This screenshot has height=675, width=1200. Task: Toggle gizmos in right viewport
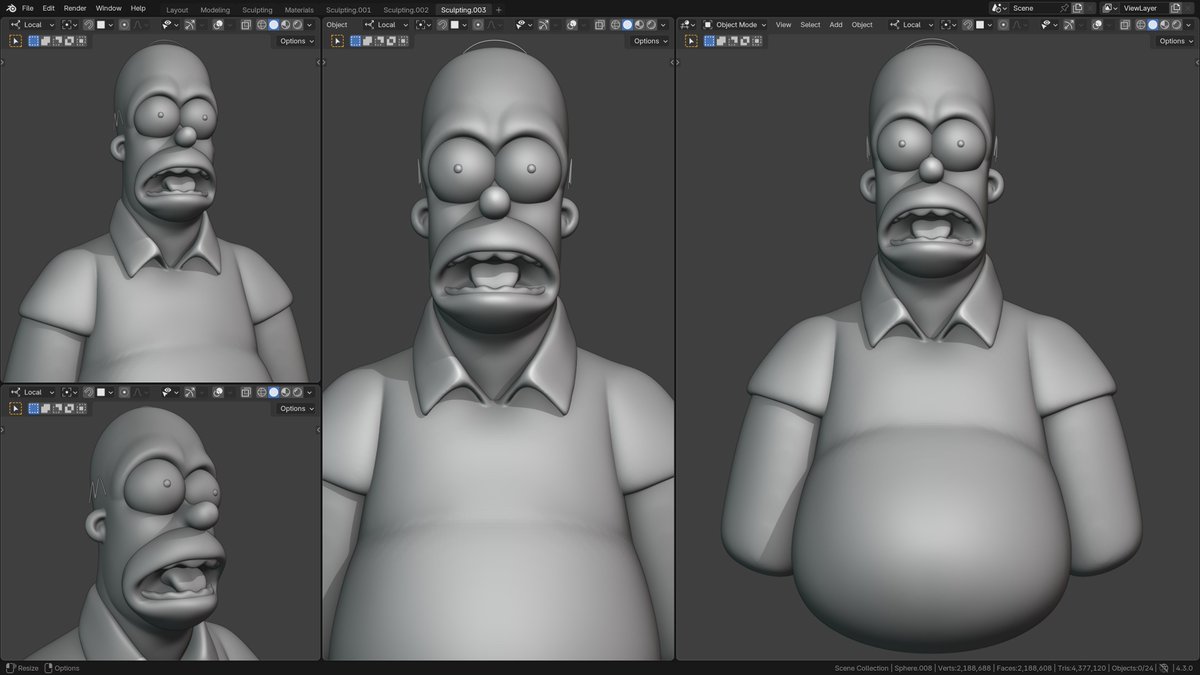[x=1069, y=24]
